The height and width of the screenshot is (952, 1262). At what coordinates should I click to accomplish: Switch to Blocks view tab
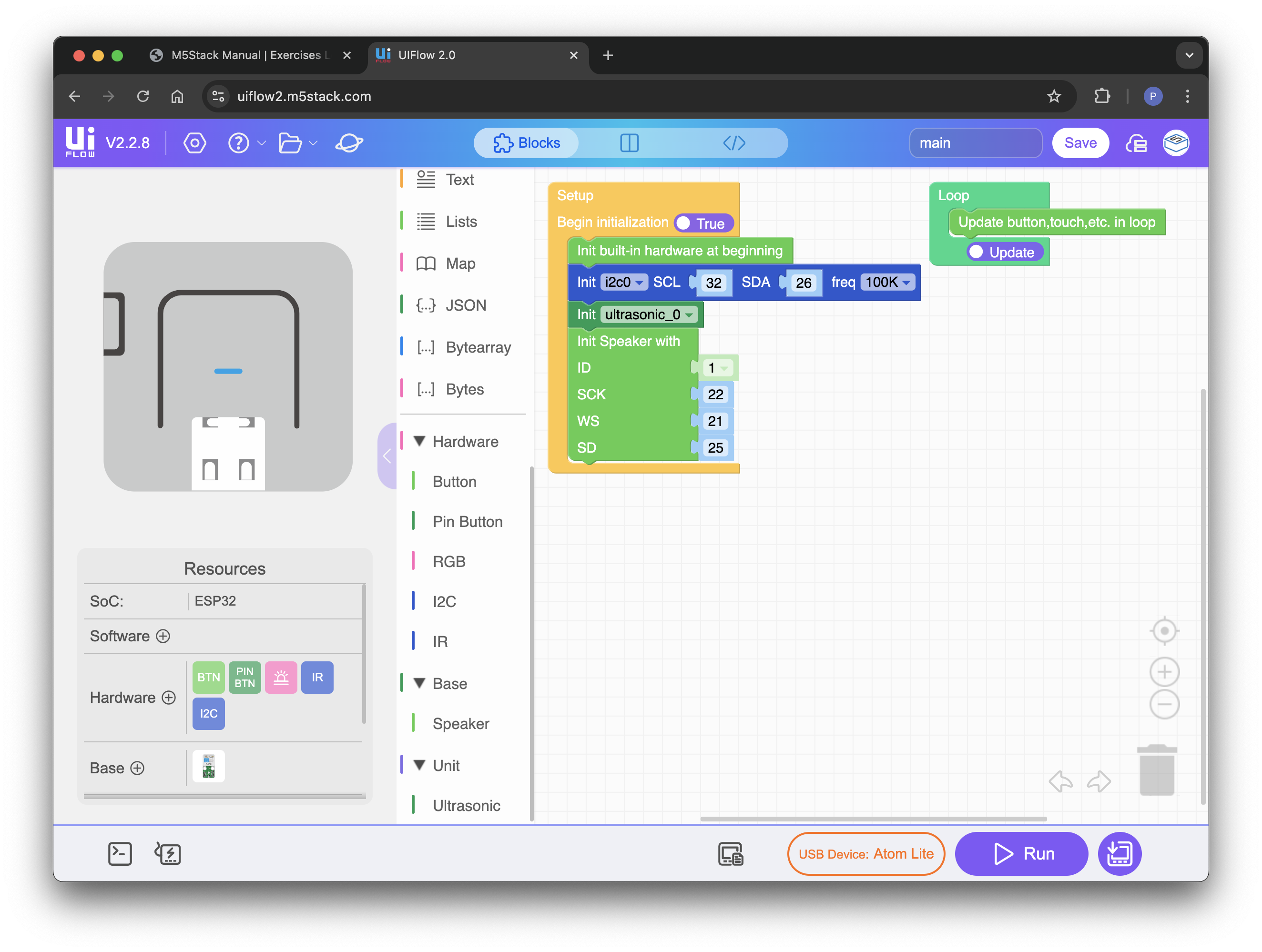526,142
